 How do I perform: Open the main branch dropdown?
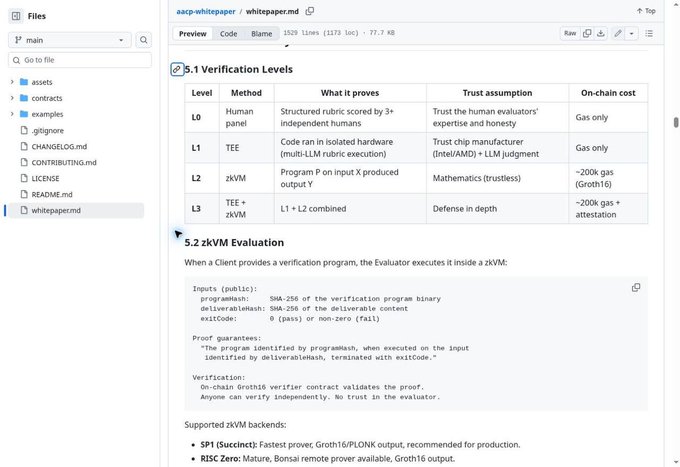pyautogui.click(x=69, y=40)
